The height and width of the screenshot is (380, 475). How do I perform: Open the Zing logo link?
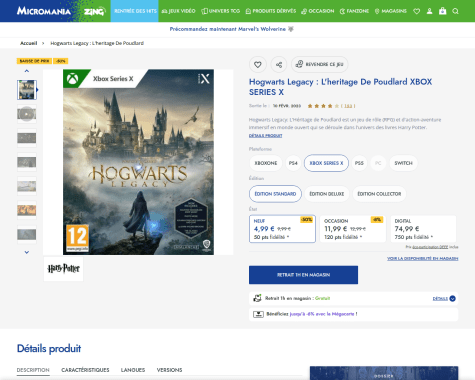click(94, 11)
